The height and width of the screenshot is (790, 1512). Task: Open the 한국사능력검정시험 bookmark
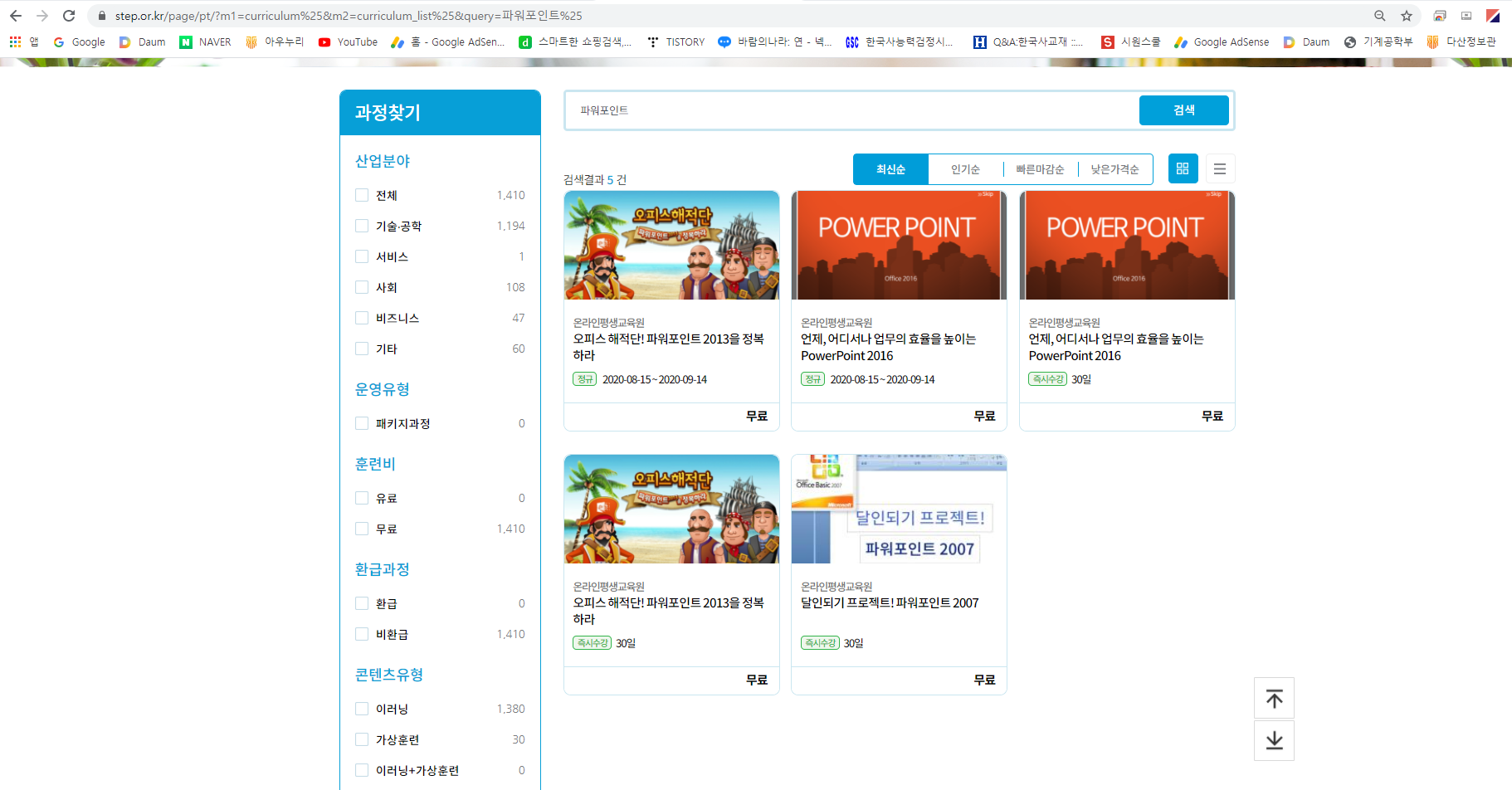[899, 41]
